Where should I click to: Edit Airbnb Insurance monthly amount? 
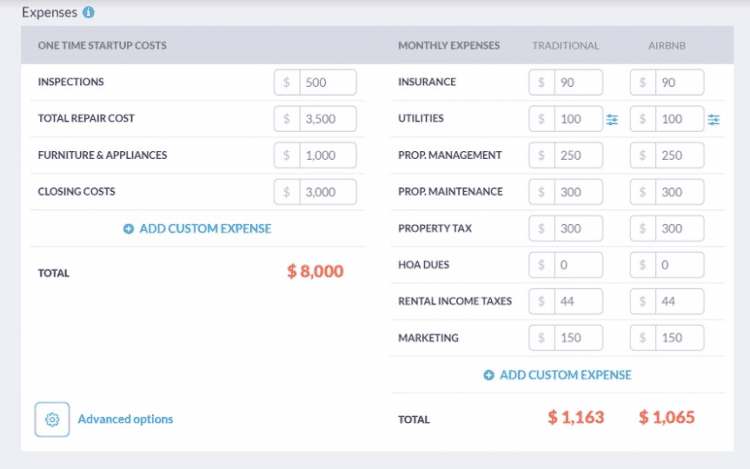[x=678, y=82]
